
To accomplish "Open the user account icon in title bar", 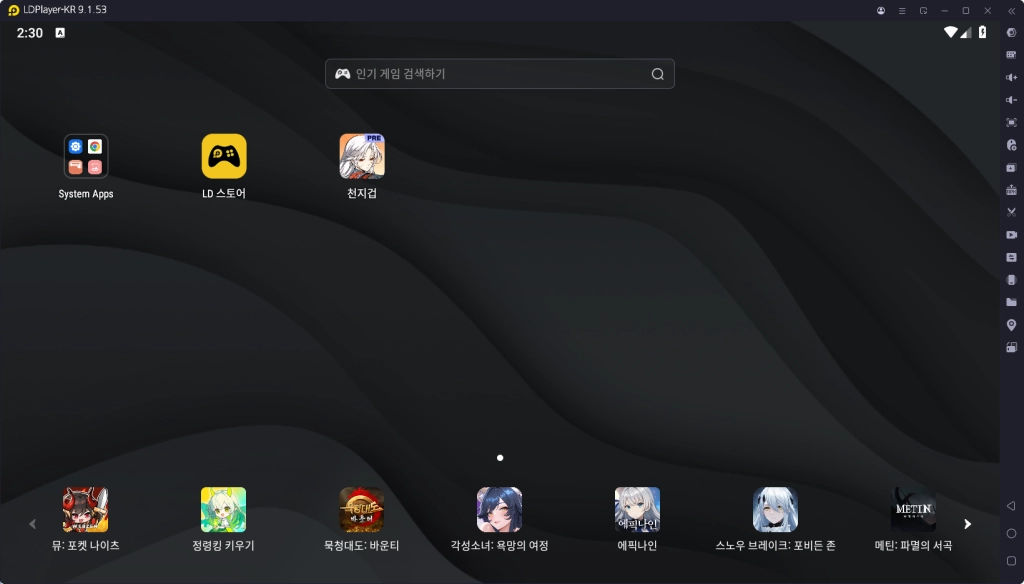I will pos(881,10).
